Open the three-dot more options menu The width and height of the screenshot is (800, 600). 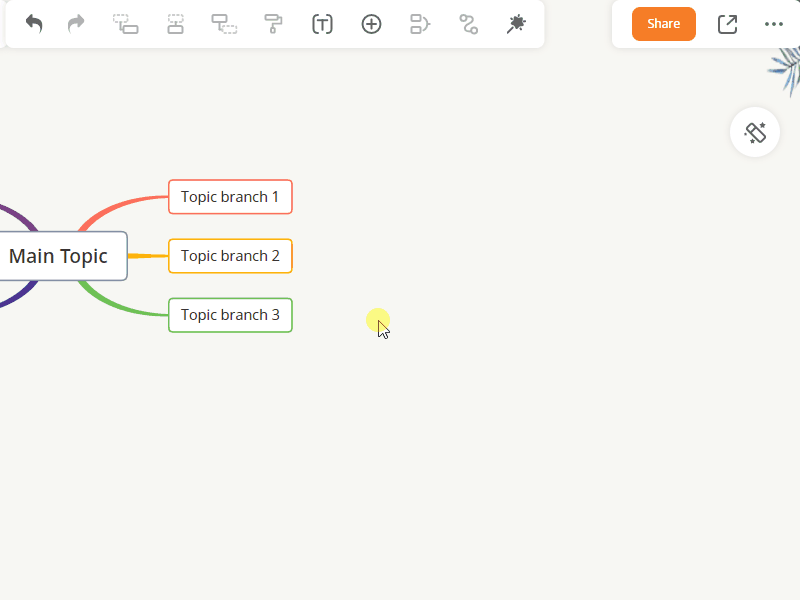click(774, 24)
